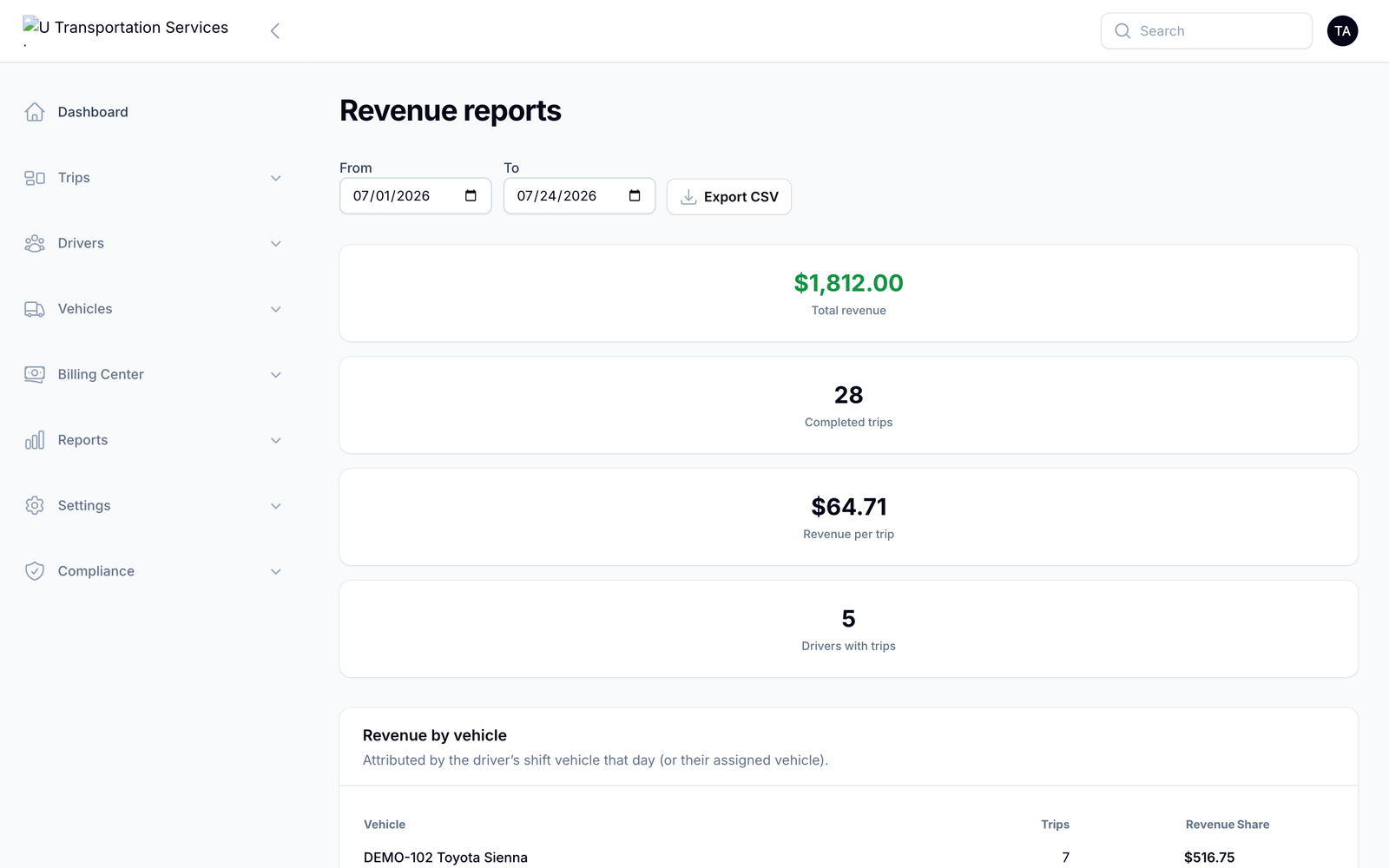1389x868 pixels.
Task: Click the Revenue by vehicle heading
Action: pos(435,735)
